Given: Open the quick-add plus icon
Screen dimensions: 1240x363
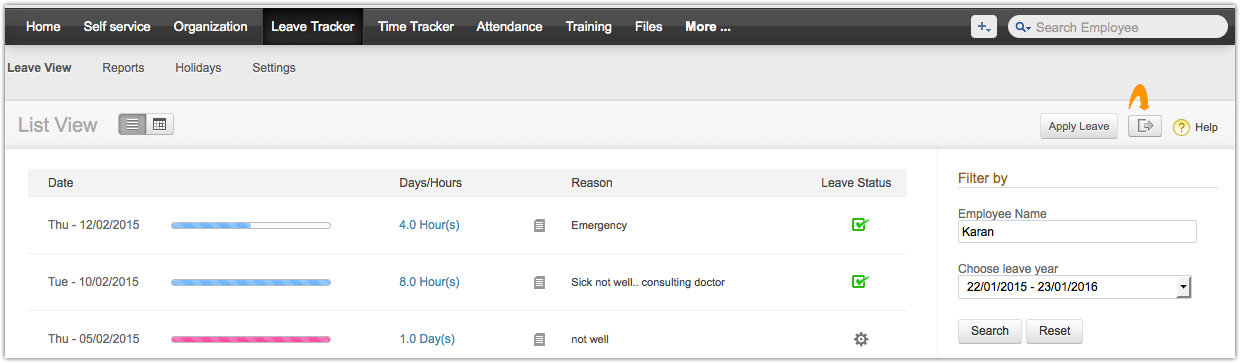Looking at the screenshot, I should 984,27.
